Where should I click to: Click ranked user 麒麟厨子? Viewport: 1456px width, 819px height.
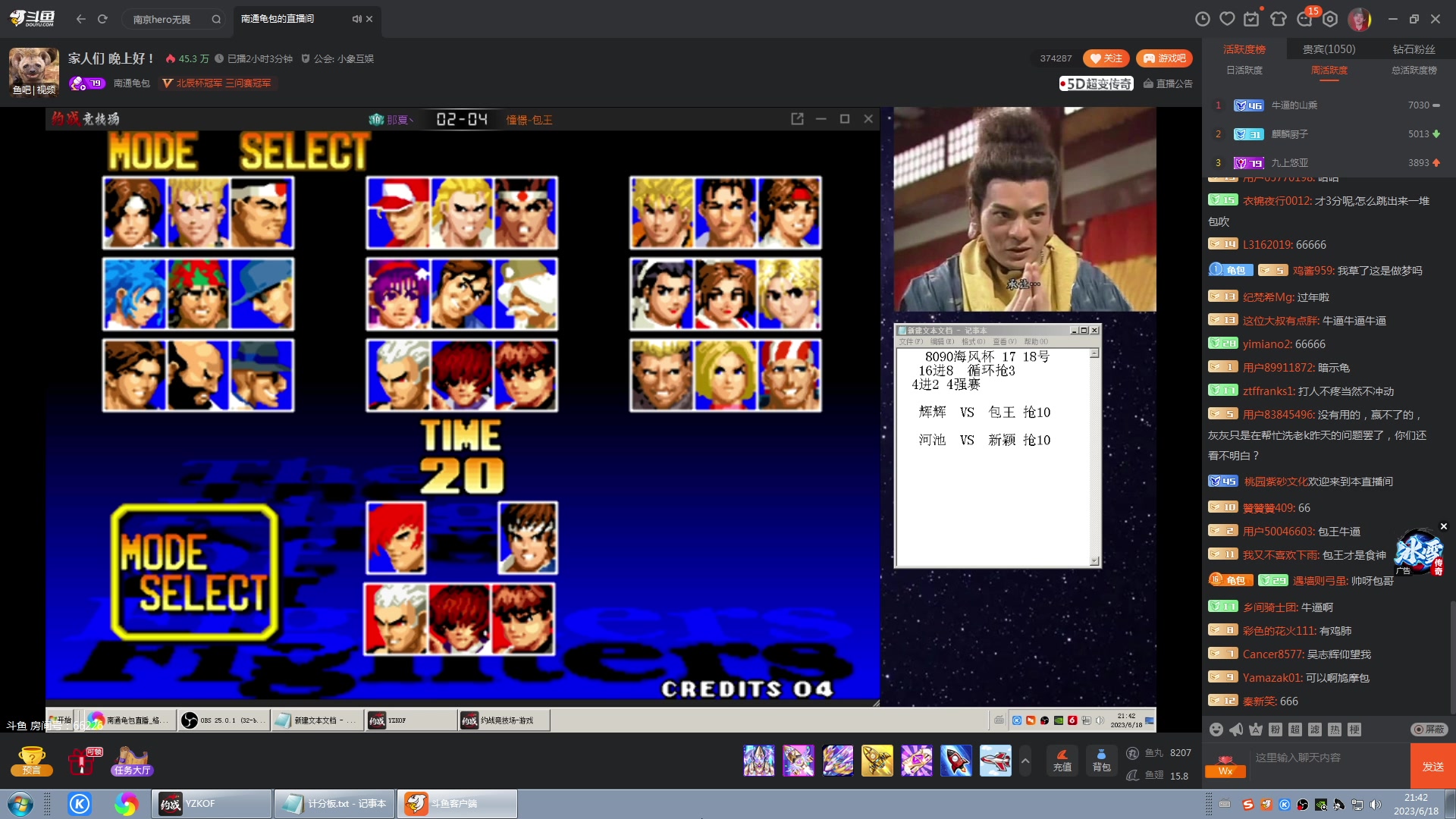point(1289,134)
